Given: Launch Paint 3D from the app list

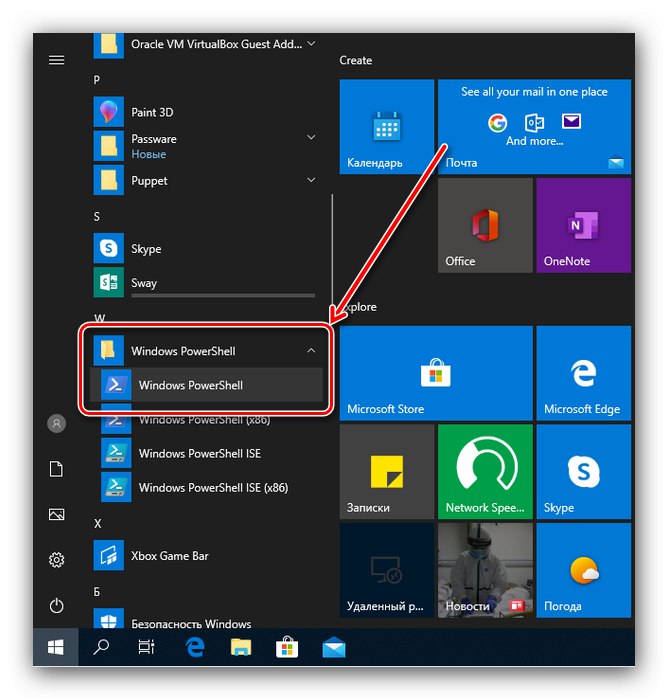Looking at the screenshot, I should pos(205,112).
